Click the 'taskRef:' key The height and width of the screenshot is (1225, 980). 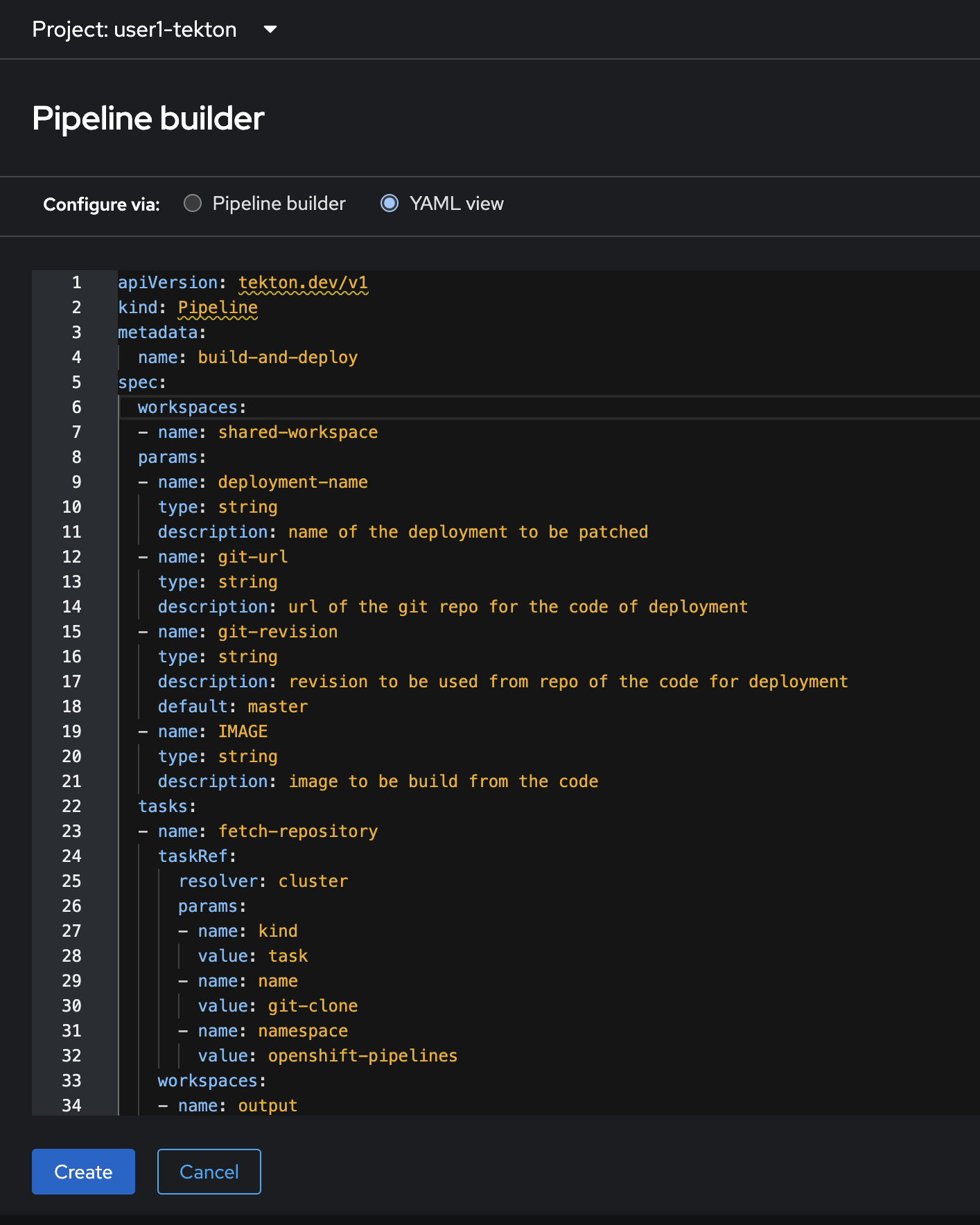pyautogui.click(x=197, y=856)
